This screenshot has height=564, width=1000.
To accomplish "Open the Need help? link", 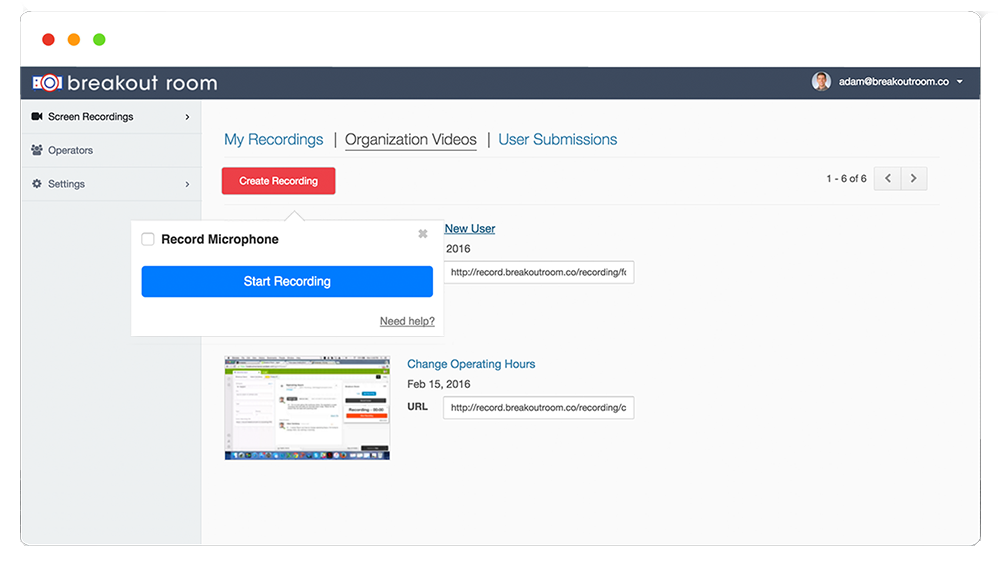I will (407, 321).
